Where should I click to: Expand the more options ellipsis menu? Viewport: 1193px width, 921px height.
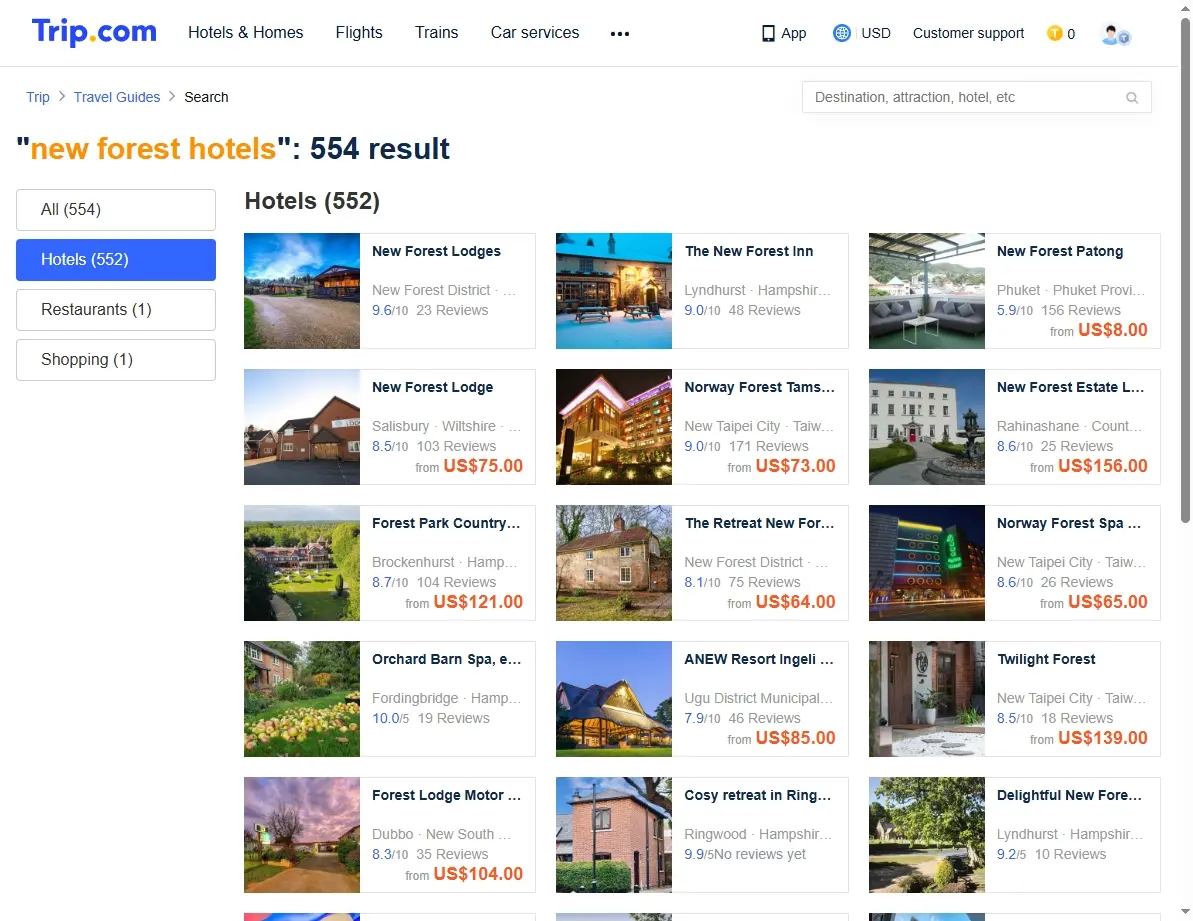[619, 33]
